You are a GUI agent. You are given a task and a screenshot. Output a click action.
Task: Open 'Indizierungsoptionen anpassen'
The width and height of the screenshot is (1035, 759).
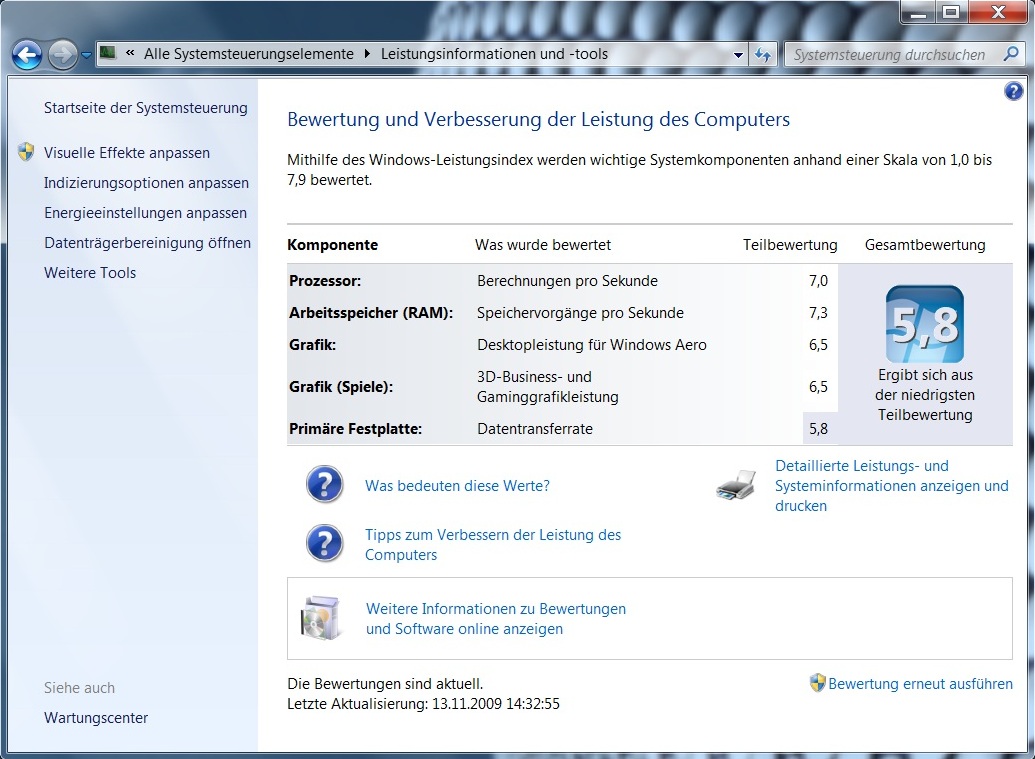(x=147, y=183)
